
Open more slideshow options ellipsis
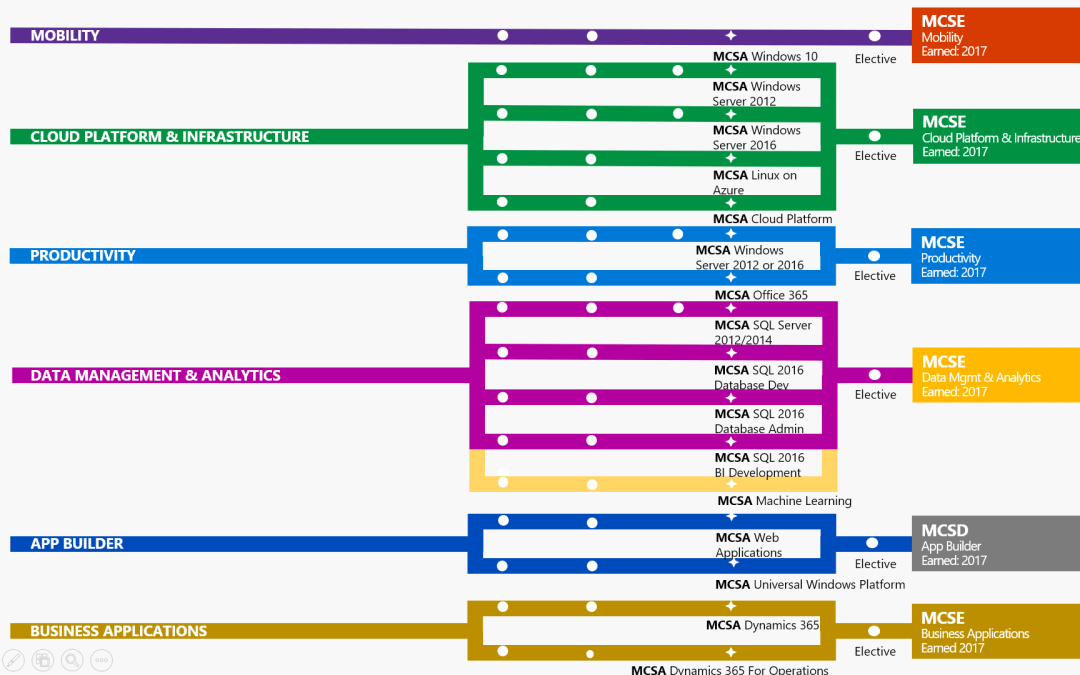(x=100, y=660)
